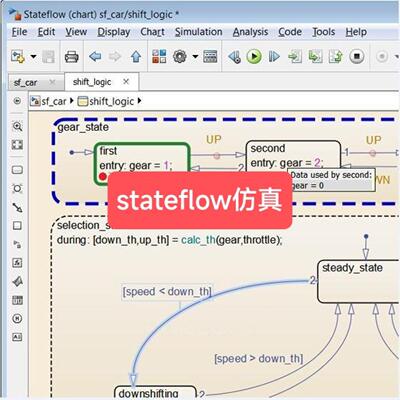Expand the gear icon dropdown arrow
400x400 pixels.
point(195,56)
